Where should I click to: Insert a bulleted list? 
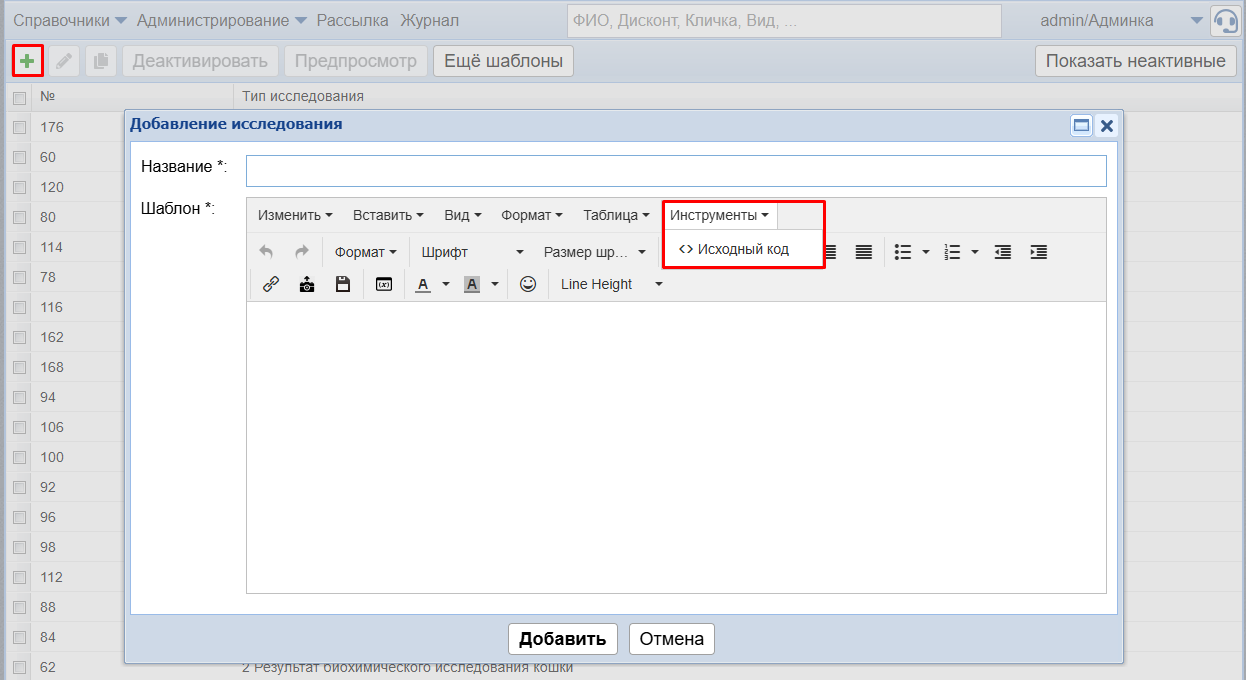(x=903, y=252)
